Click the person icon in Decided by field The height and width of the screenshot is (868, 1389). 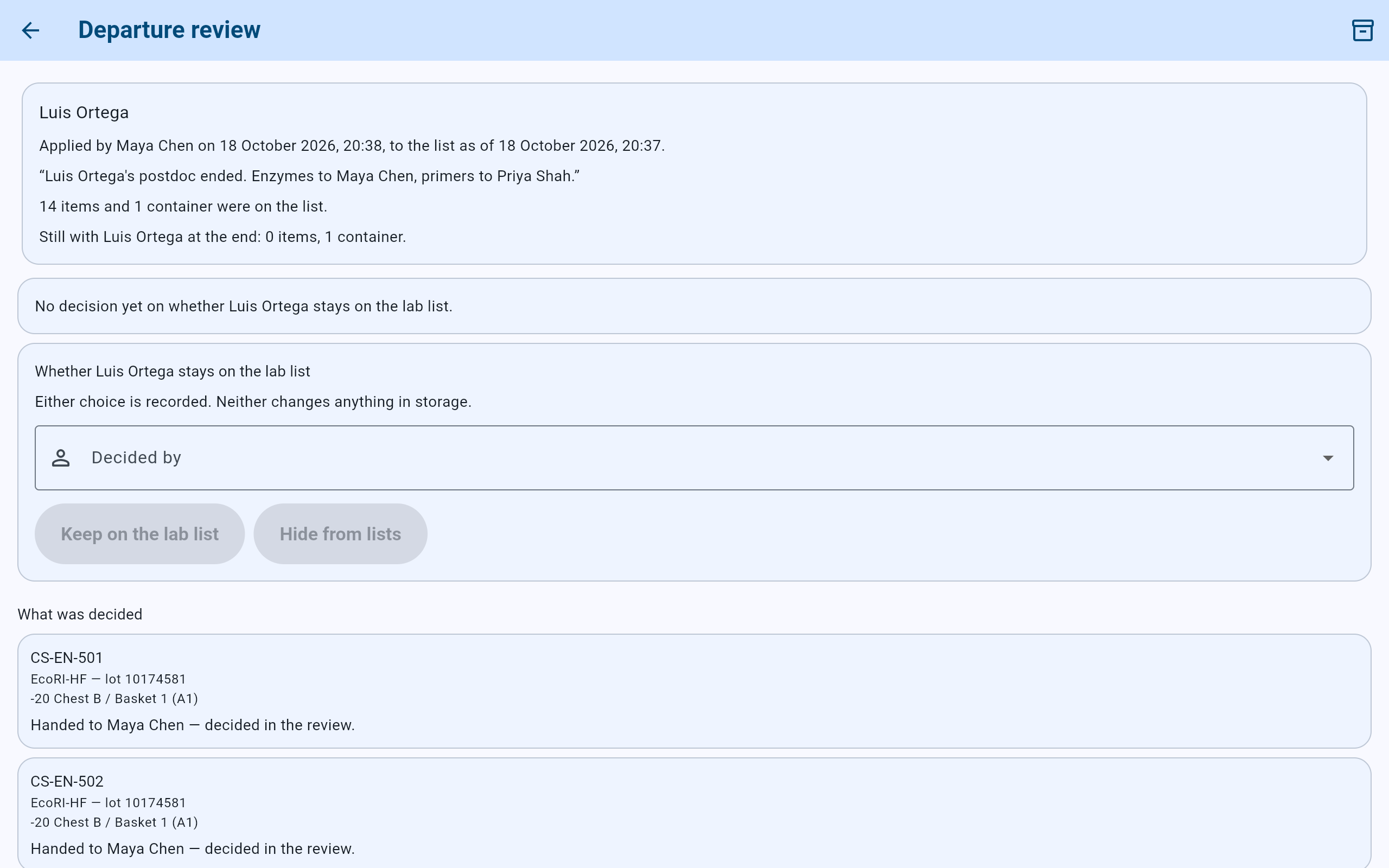click(x=61, y=457)
